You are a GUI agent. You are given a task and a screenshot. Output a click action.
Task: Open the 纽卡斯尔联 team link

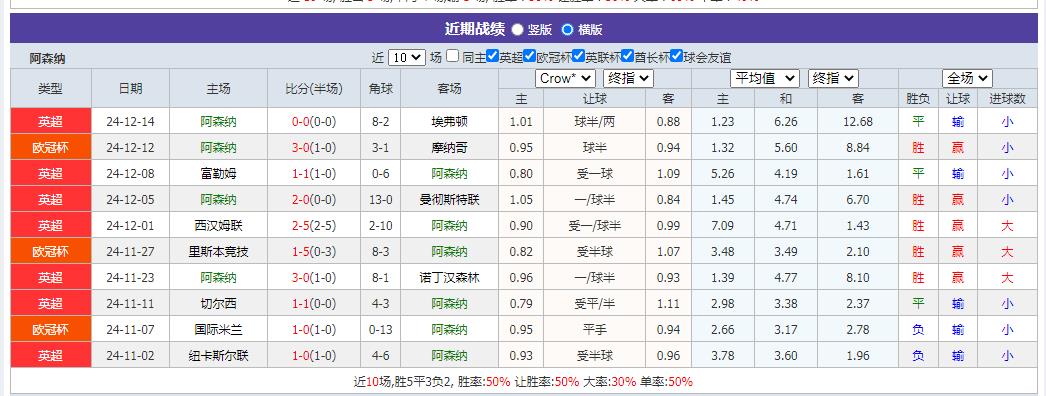click(219, 355)
